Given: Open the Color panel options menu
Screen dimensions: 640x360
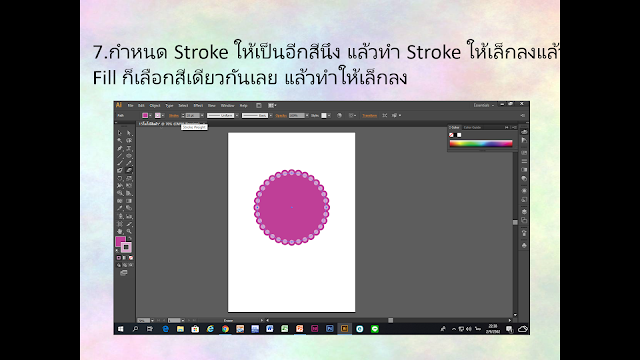Looking at the screenshot, I should 514,127.
